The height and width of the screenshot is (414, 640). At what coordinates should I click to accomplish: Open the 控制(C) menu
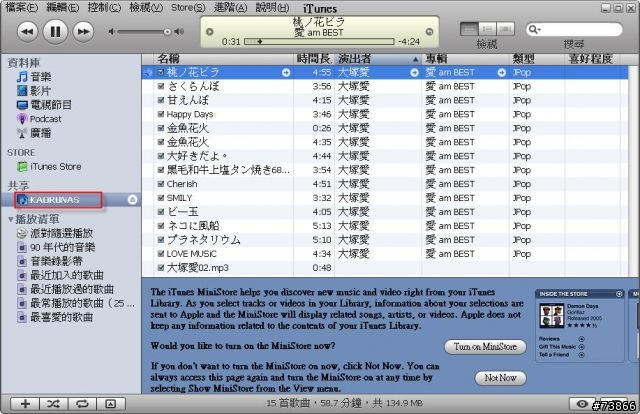tap(104, 7)
